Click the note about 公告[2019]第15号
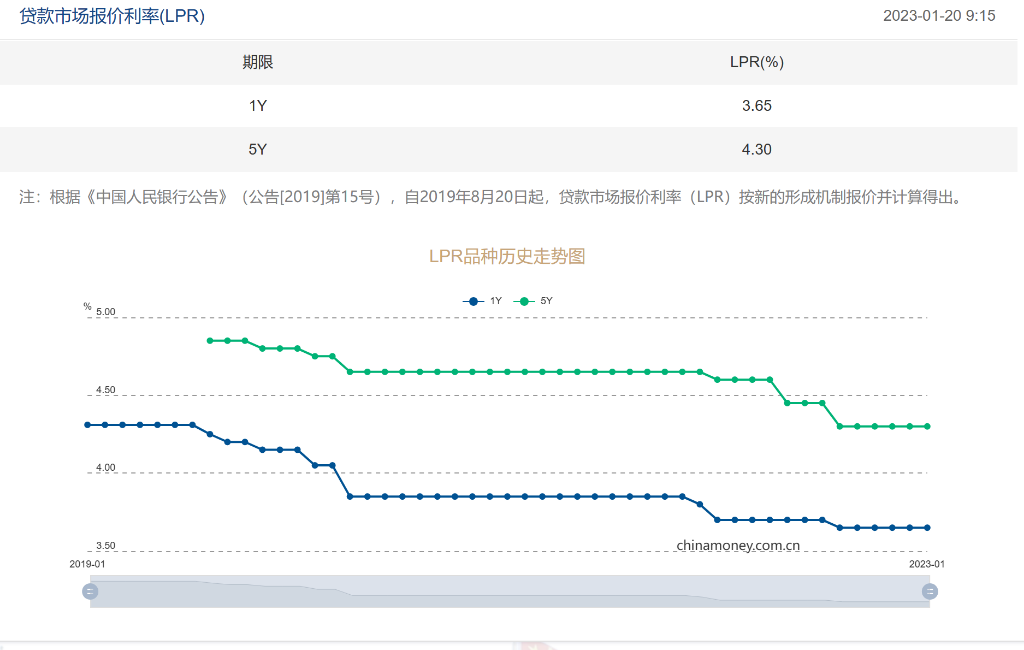This screenshot has width=1024, height=650. coord(492,197)
